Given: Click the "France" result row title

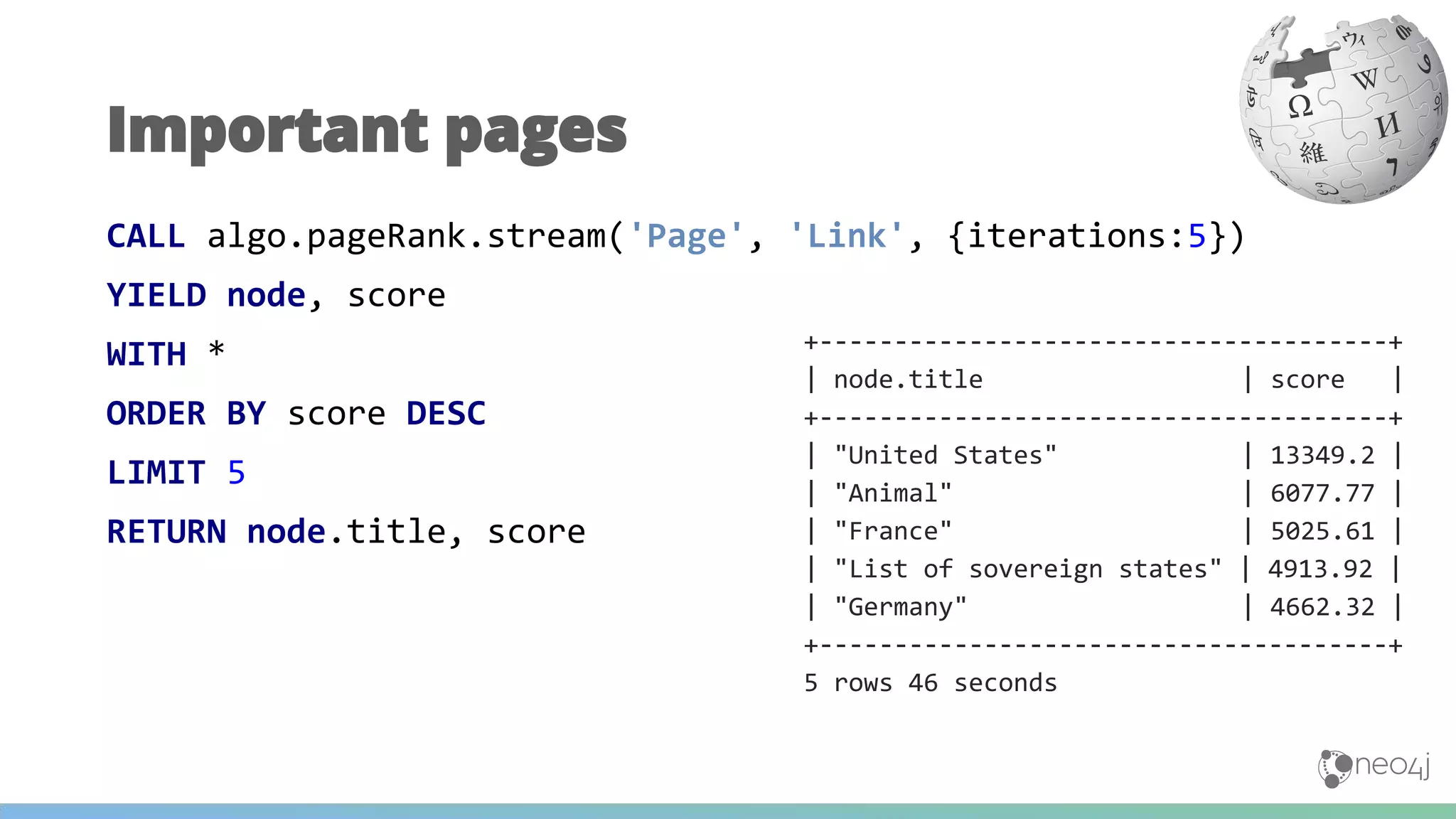Looking at the screenshot, I should point(893,531).
